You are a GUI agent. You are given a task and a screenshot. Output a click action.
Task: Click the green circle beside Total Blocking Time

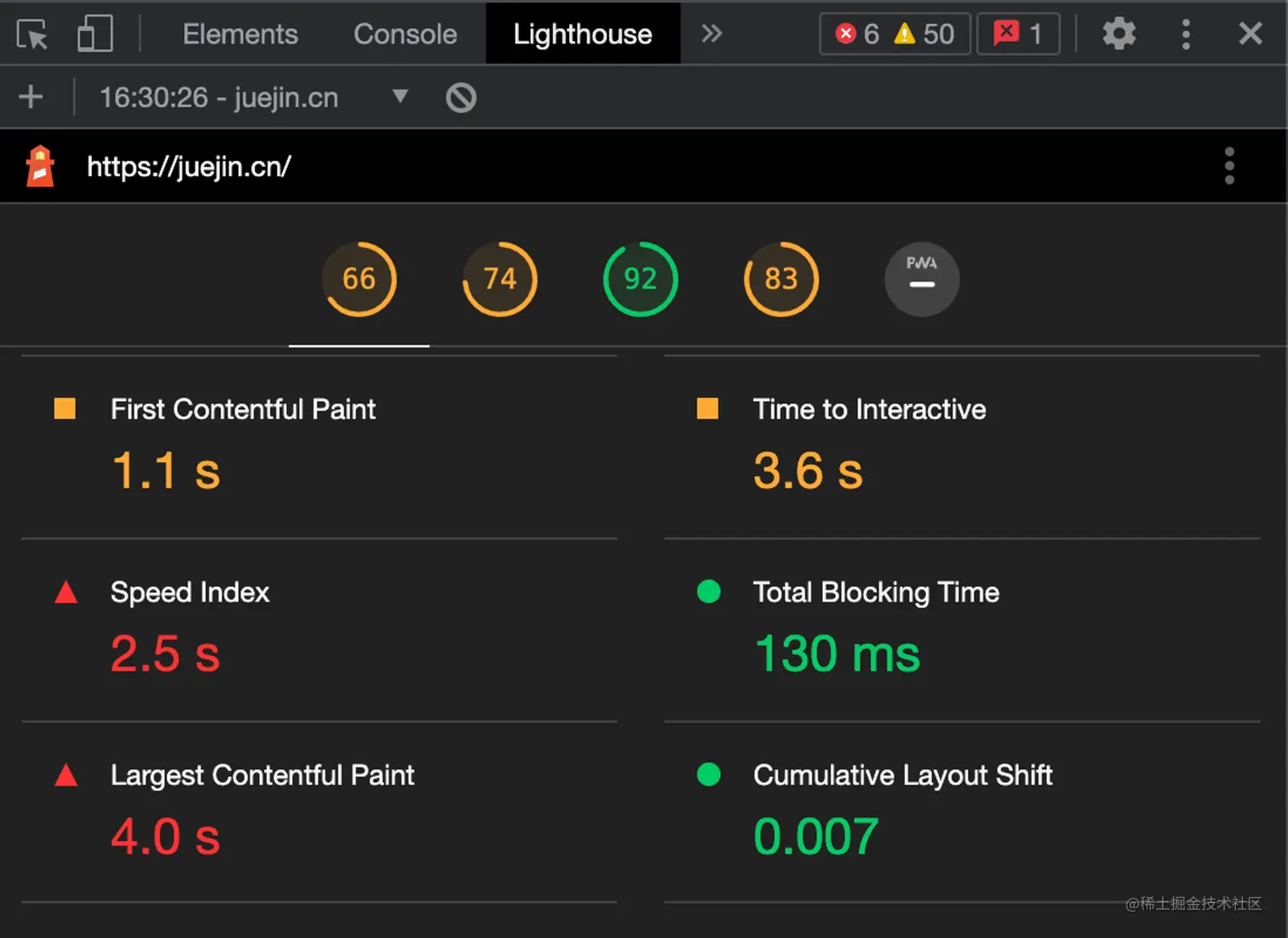pyautogui.click(x=709, y=591)
